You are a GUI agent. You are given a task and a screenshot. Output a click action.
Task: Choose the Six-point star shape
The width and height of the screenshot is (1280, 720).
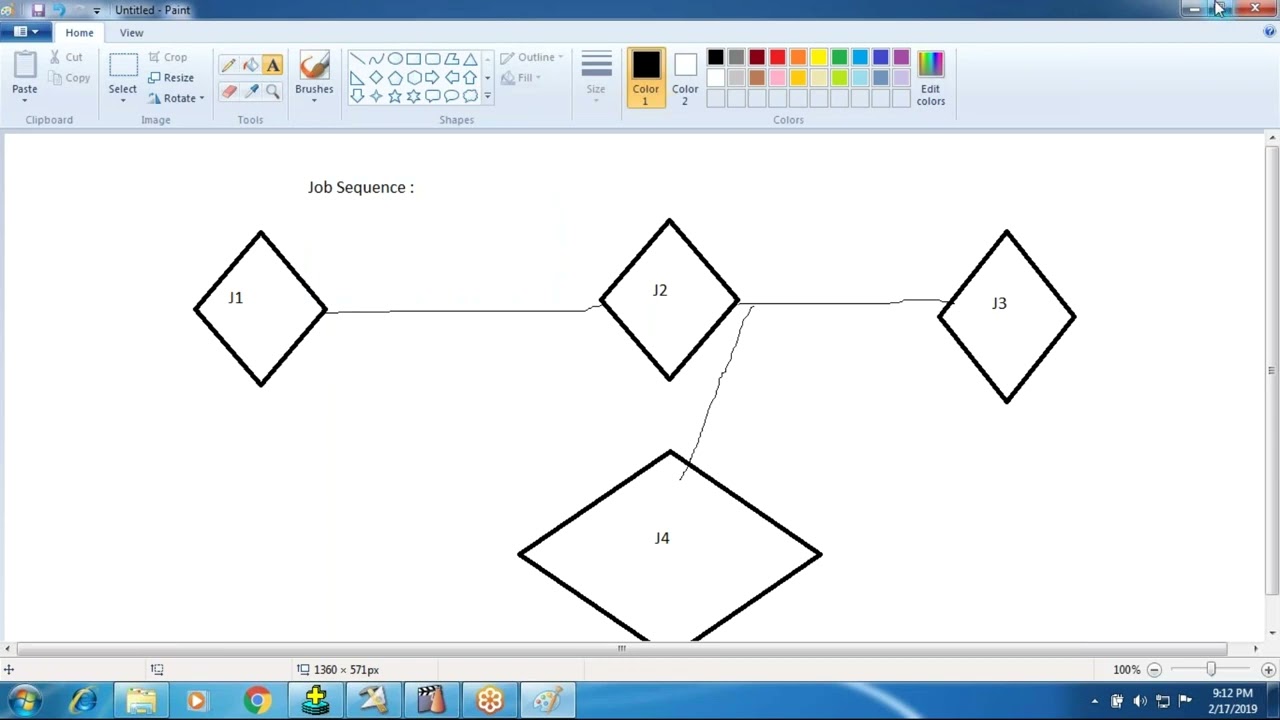tap(414, 96)
